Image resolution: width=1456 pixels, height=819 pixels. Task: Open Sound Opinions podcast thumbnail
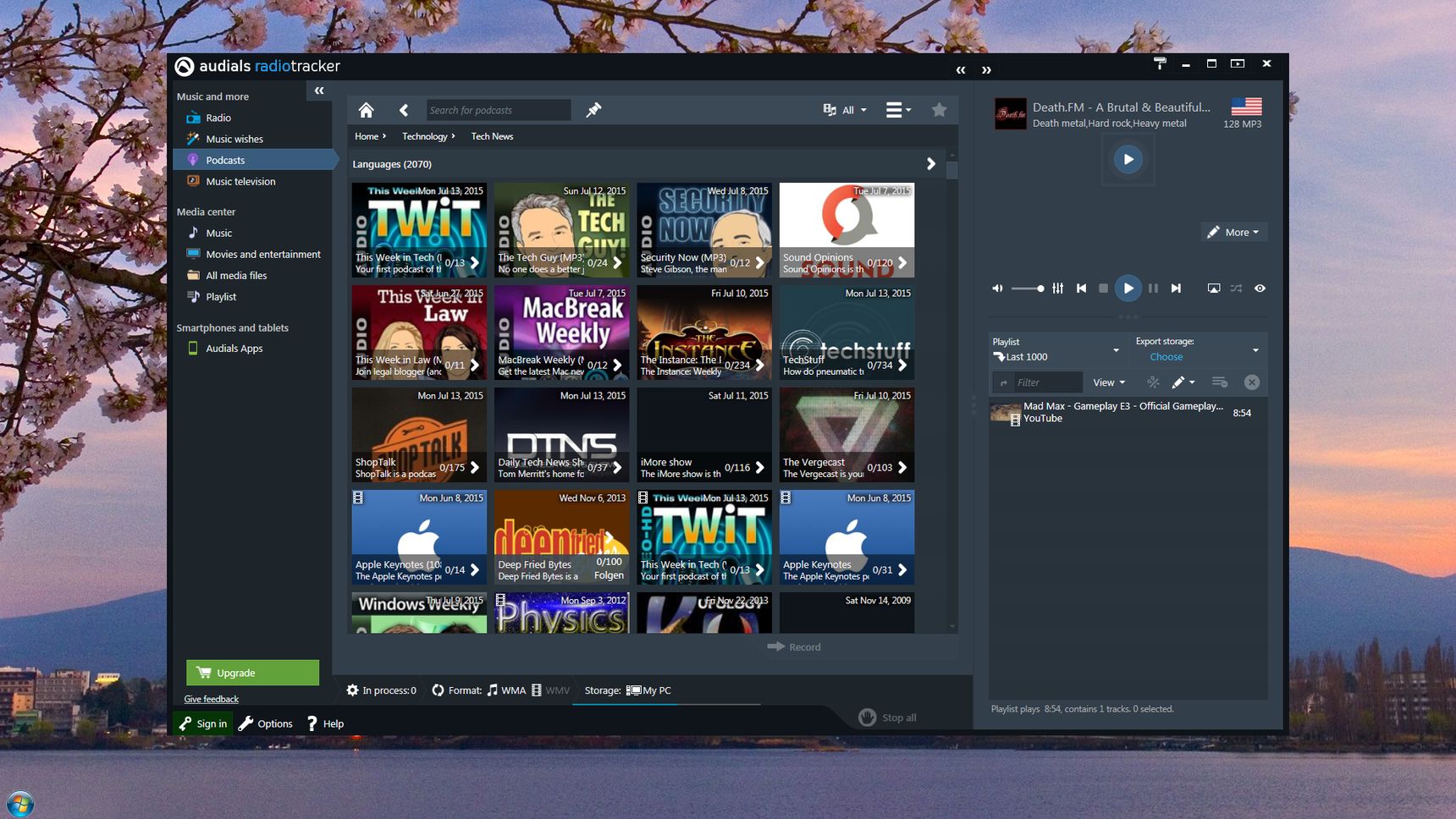tap(847, 229)
